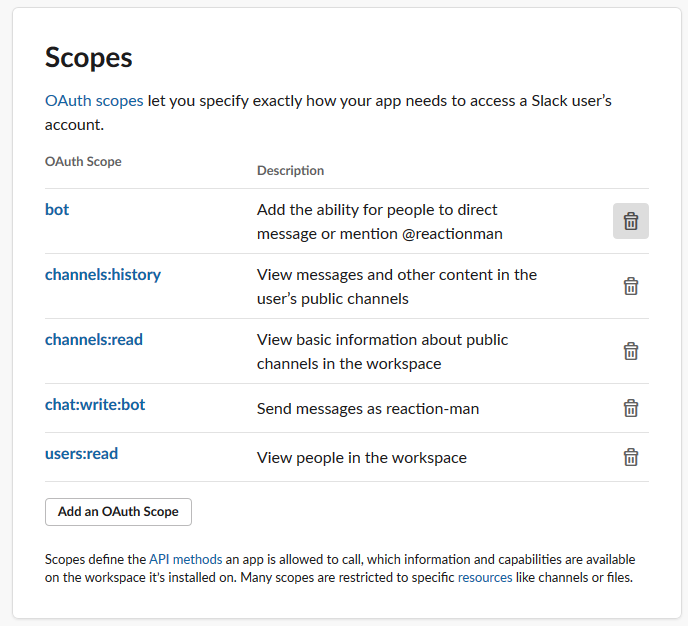
Task: Click the Description column header
Action: tap(290, 171)
